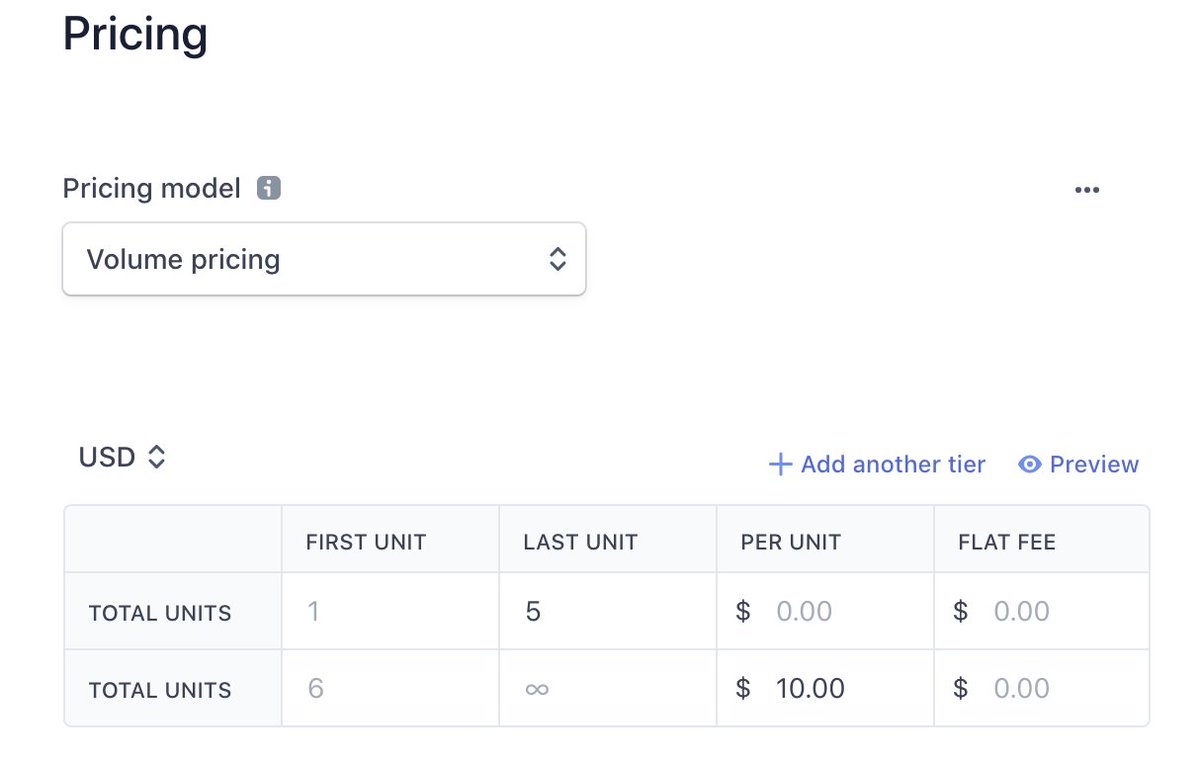Click the plus icon for adding a tier
Image resolution: width=1200 pixels, height=763 pixels.
tap(780, 464)
